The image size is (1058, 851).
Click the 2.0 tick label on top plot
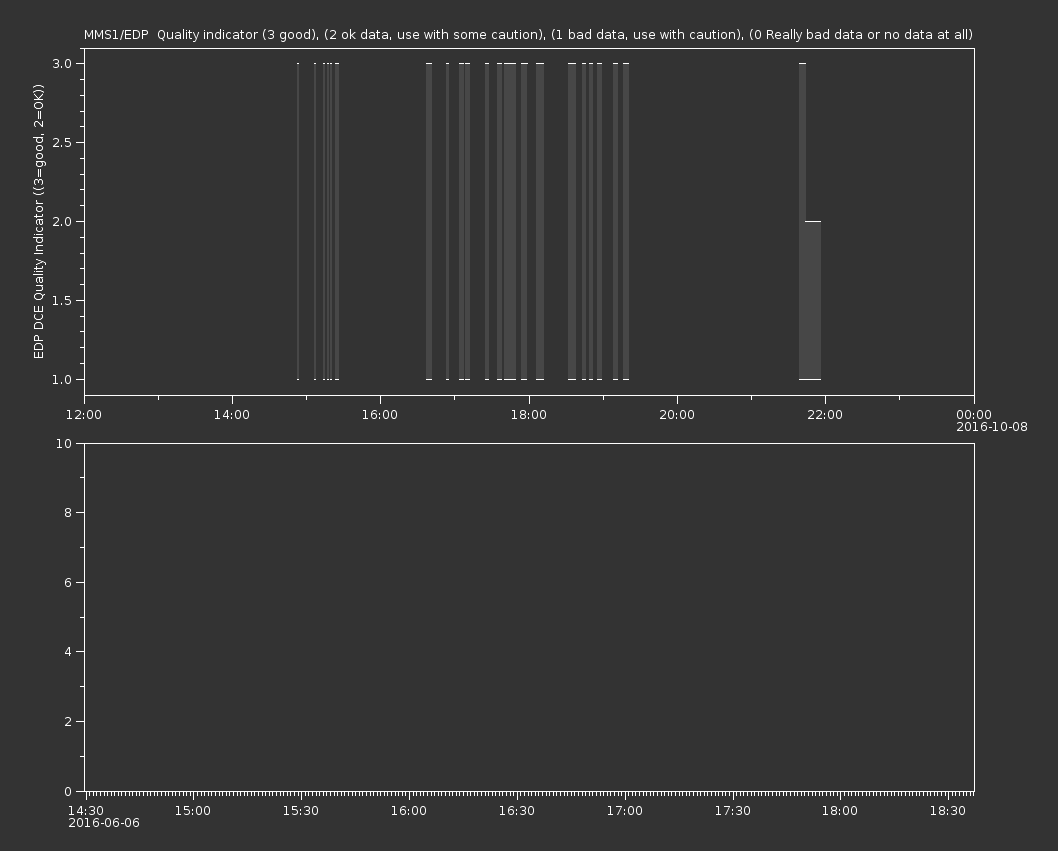pos(62,221)
